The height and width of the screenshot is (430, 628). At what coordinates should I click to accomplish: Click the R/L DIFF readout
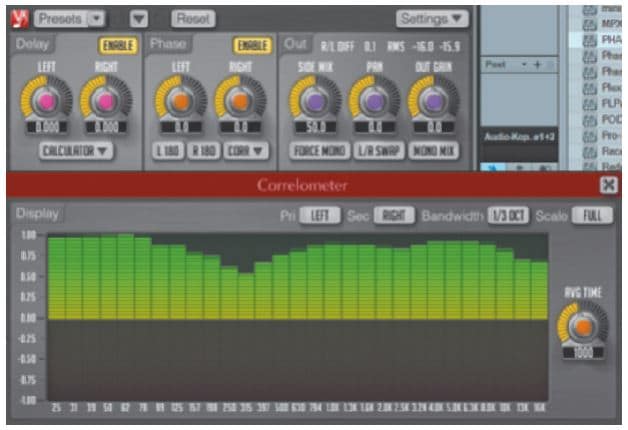click(348, 47)
